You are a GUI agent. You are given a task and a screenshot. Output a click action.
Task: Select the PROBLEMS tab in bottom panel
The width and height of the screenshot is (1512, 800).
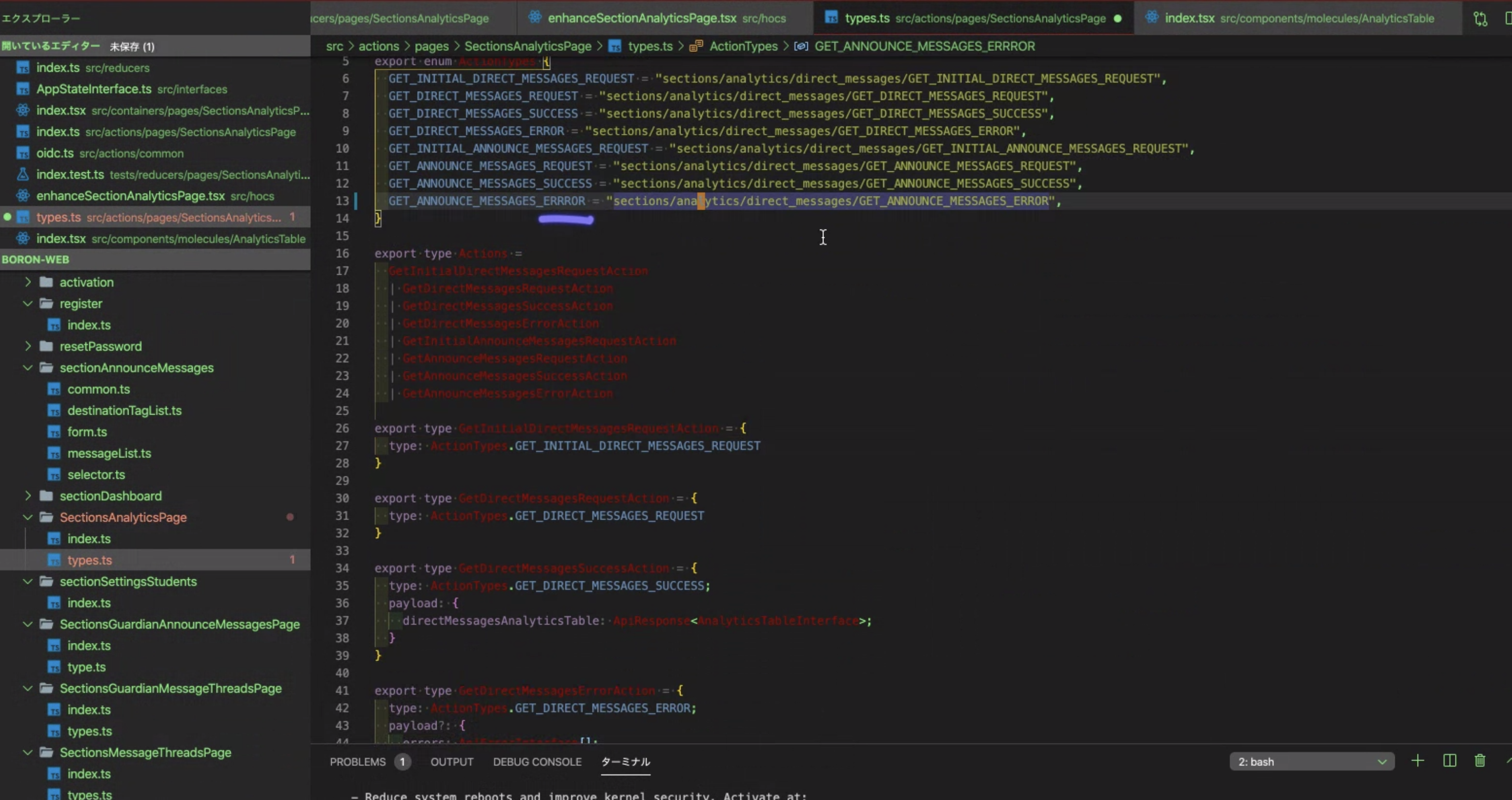[x=358, y=761]
